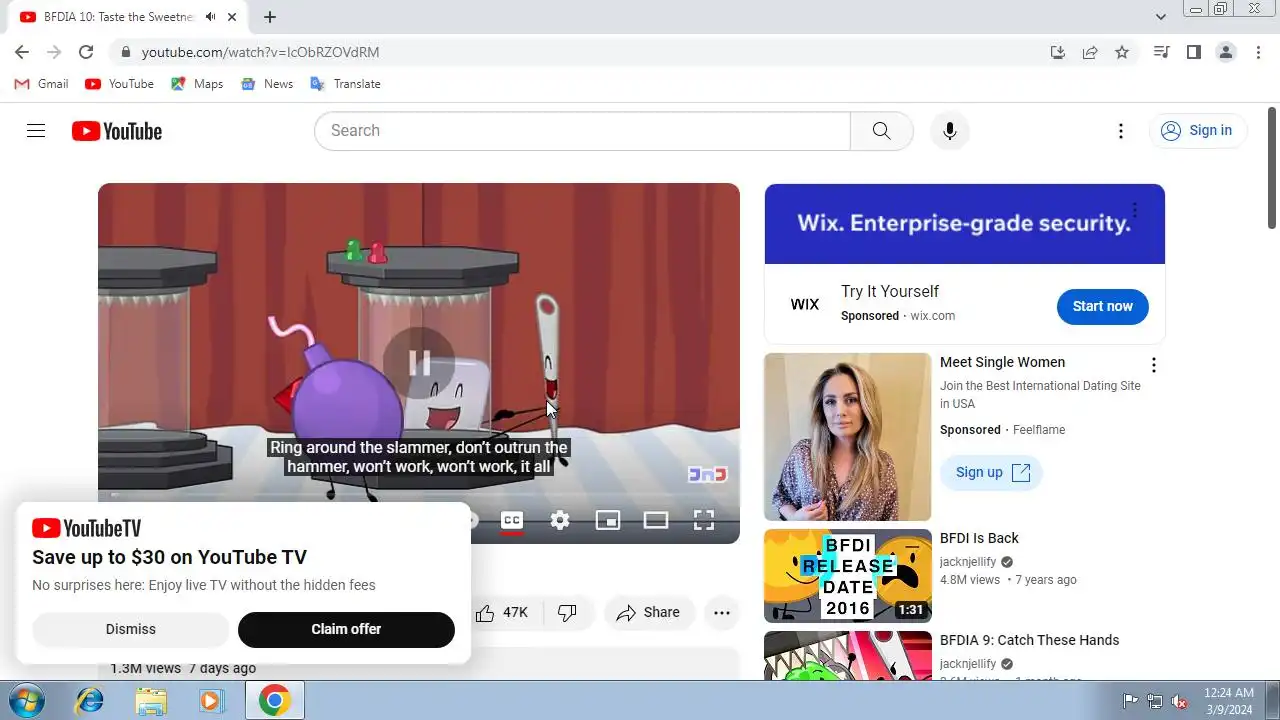
Task: Launch Internet Explorer from the taskbar
Action: [89, 701]
